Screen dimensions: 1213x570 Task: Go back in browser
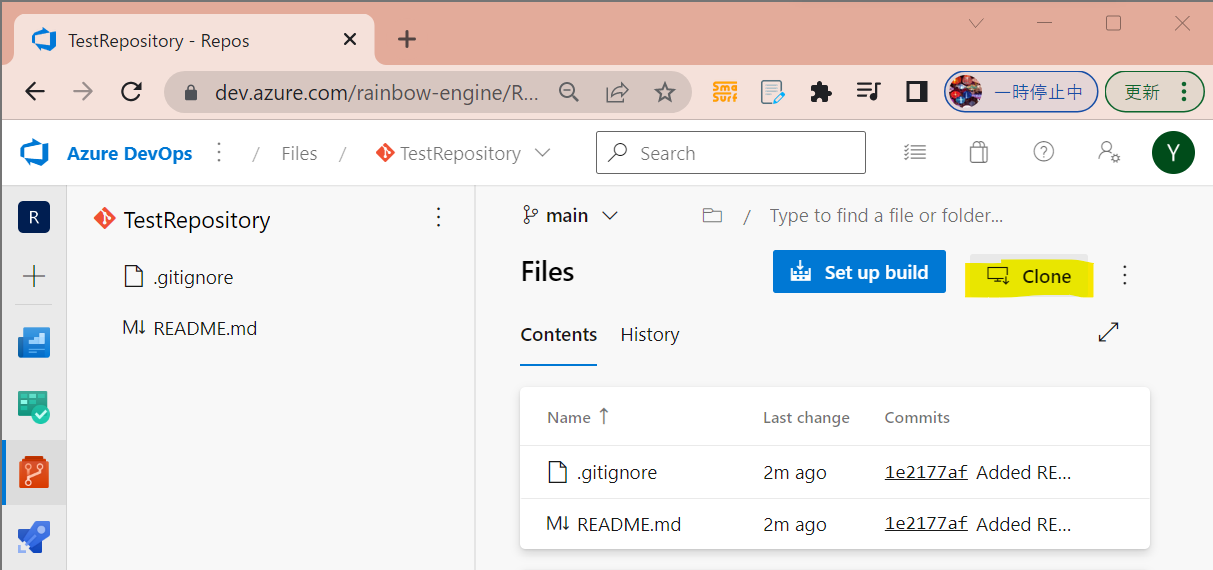pos(35,92)
